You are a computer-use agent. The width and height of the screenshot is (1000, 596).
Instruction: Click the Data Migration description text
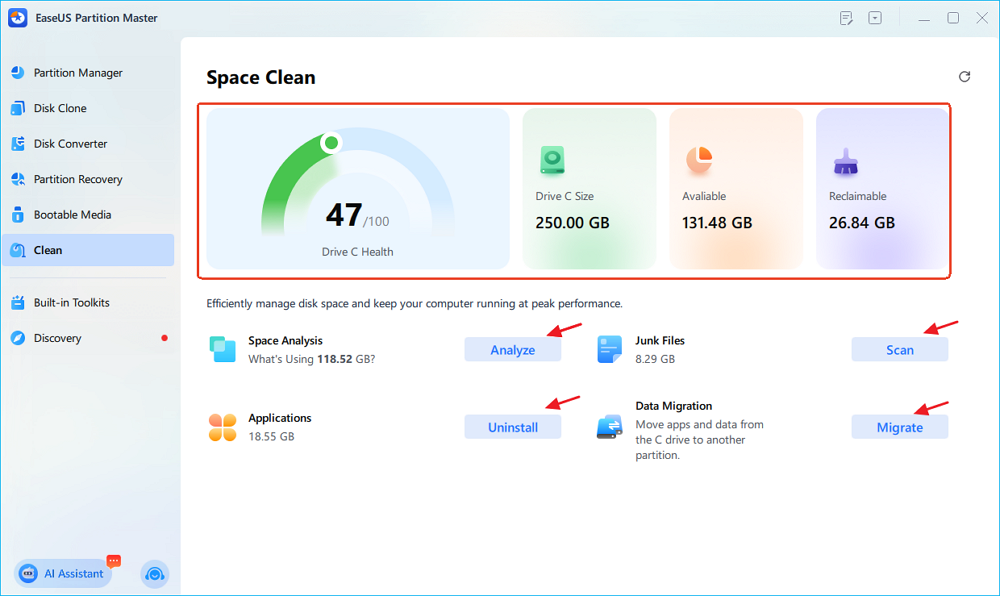coord(699,440)
